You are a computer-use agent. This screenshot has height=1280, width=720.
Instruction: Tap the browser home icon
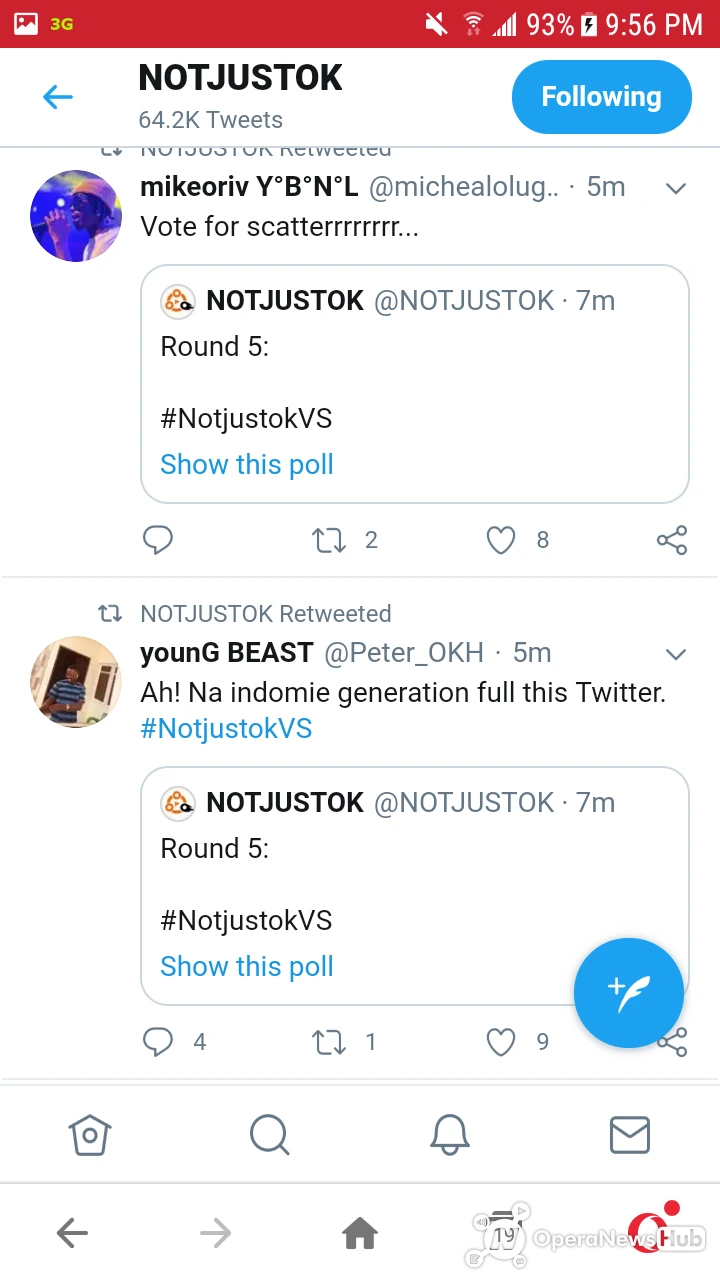point(359,1234)
